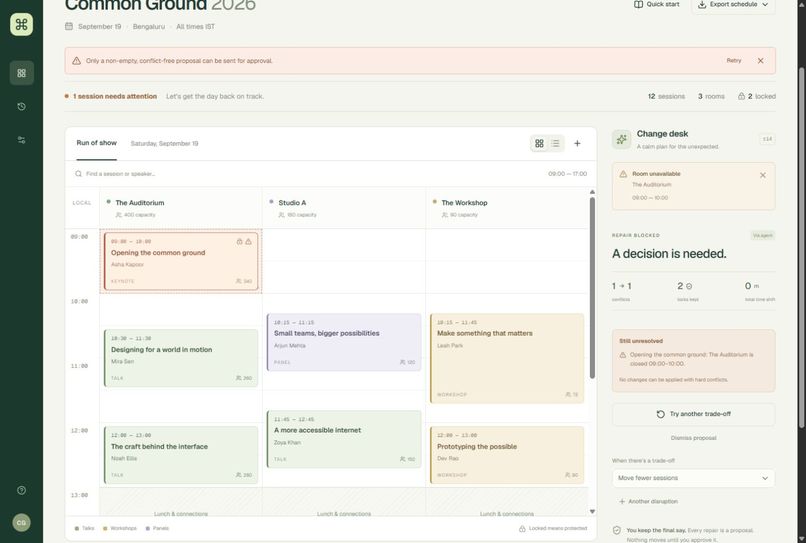
Task: Click the warning icon on the keynote card
Action: pyautogui.click(x=248, y=241)
